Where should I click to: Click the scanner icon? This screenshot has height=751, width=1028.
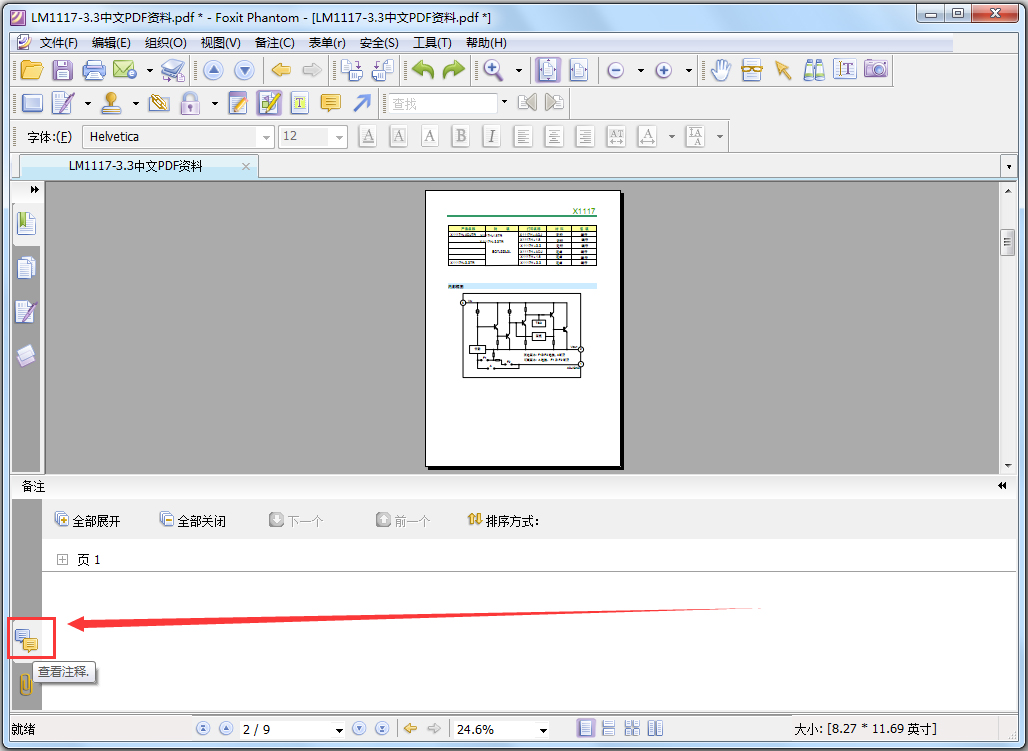[x=174, y=70]
